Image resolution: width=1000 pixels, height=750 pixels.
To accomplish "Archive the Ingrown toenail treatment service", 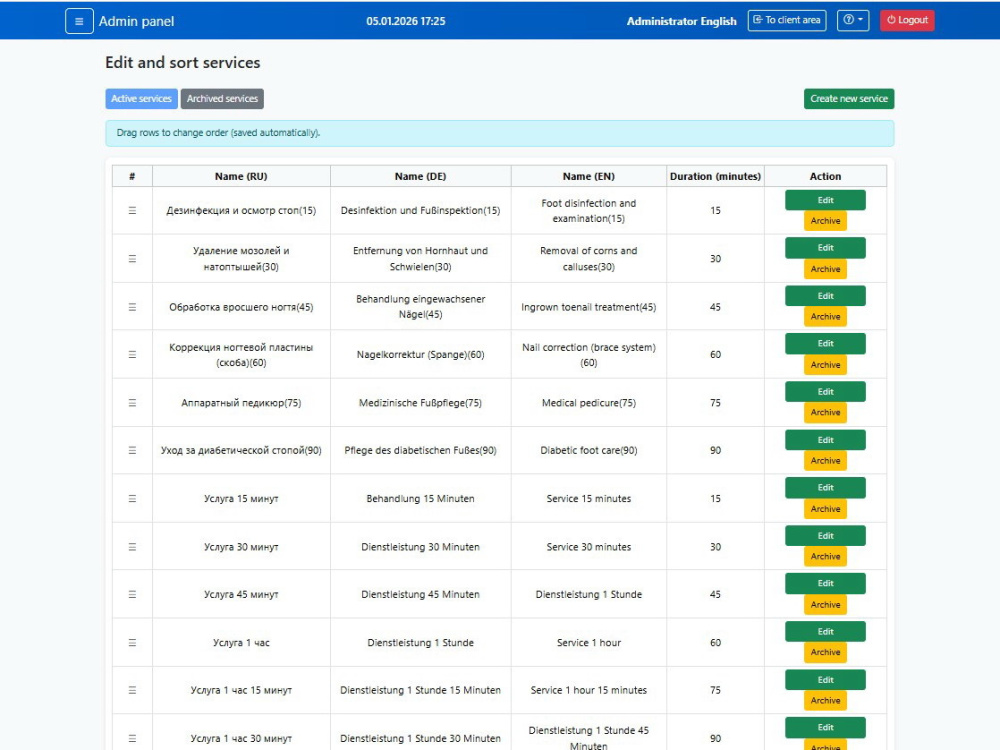I will (x=825, y=317).
